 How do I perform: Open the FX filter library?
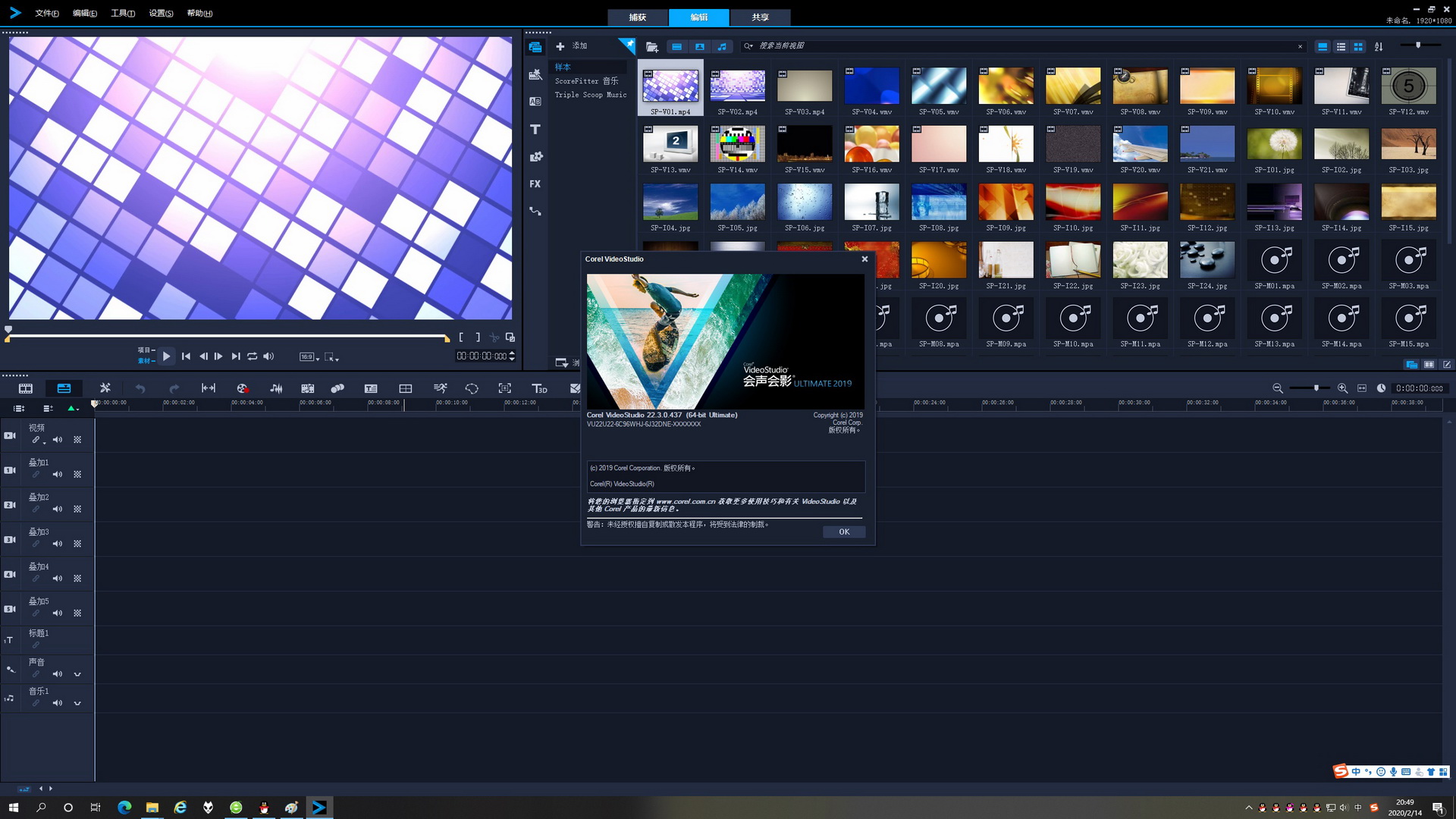[535, 184]
